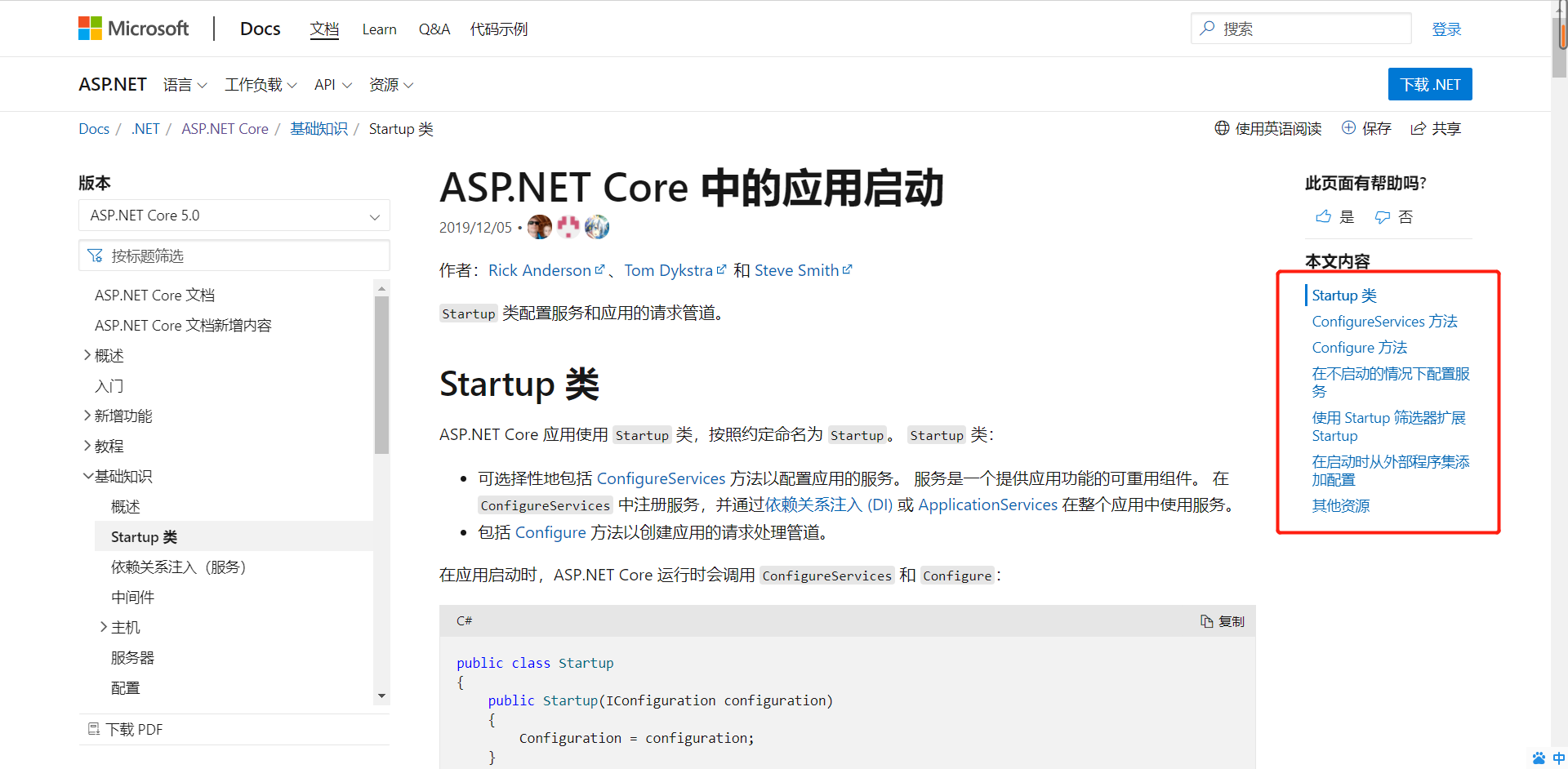Screen dimensions: 1568x769
Task: Click the globe icon for English reading
Action: click(1222, 128)
